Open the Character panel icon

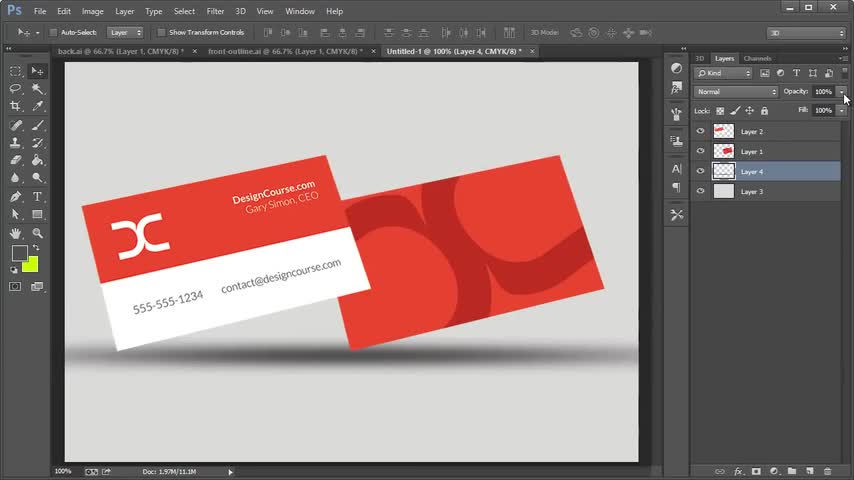[676, 169]
